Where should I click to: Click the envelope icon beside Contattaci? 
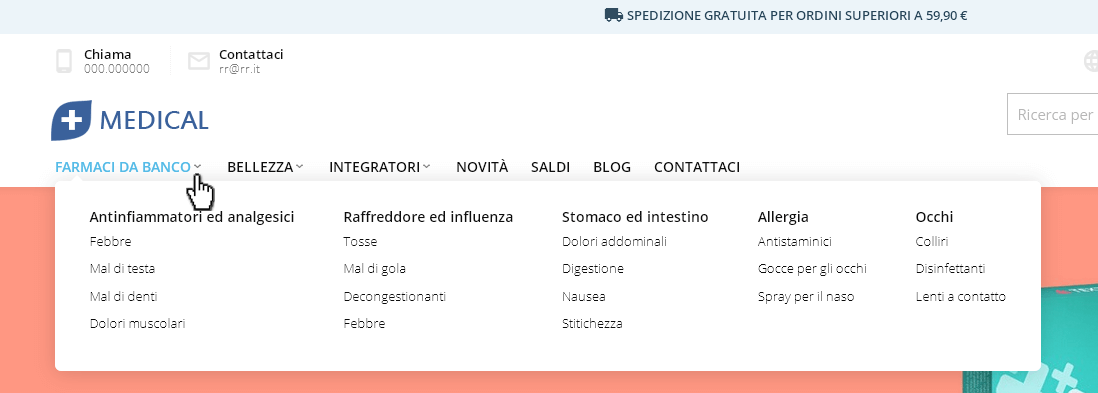199,62
